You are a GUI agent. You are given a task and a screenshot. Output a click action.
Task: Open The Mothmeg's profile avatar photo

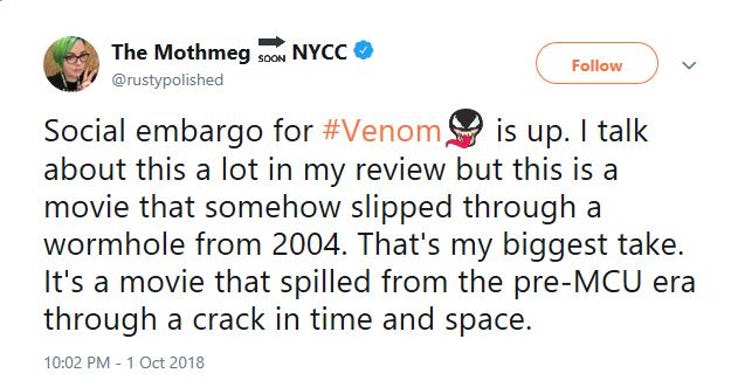coord(72,64)
